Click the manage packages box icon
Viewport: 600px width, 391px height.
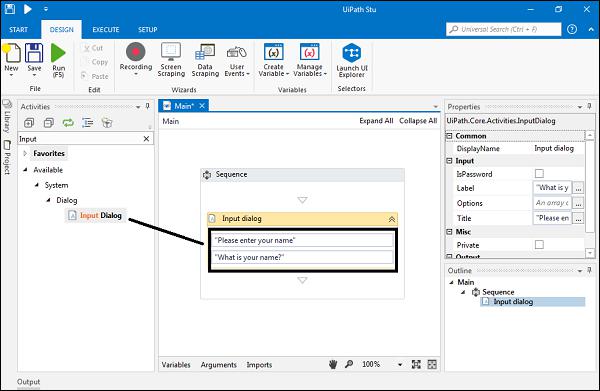[107, 123]
